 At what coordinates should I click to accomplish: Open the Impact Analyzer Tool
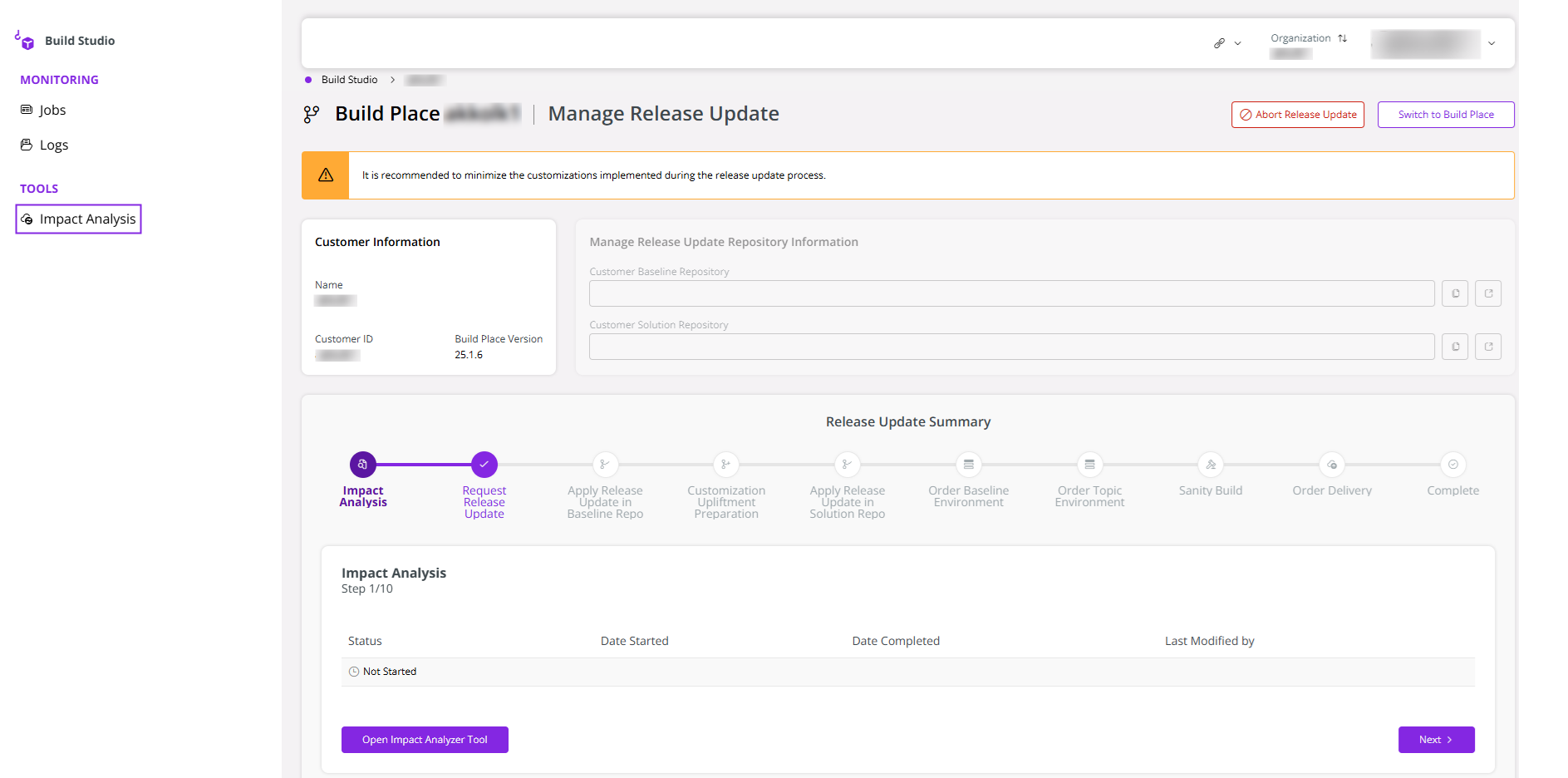(425, 739)
